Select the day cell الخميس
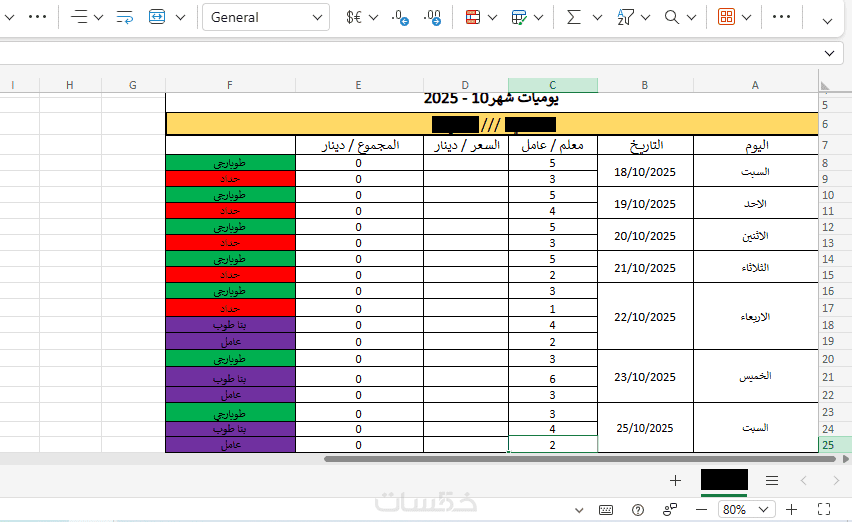 coord(756,376)
